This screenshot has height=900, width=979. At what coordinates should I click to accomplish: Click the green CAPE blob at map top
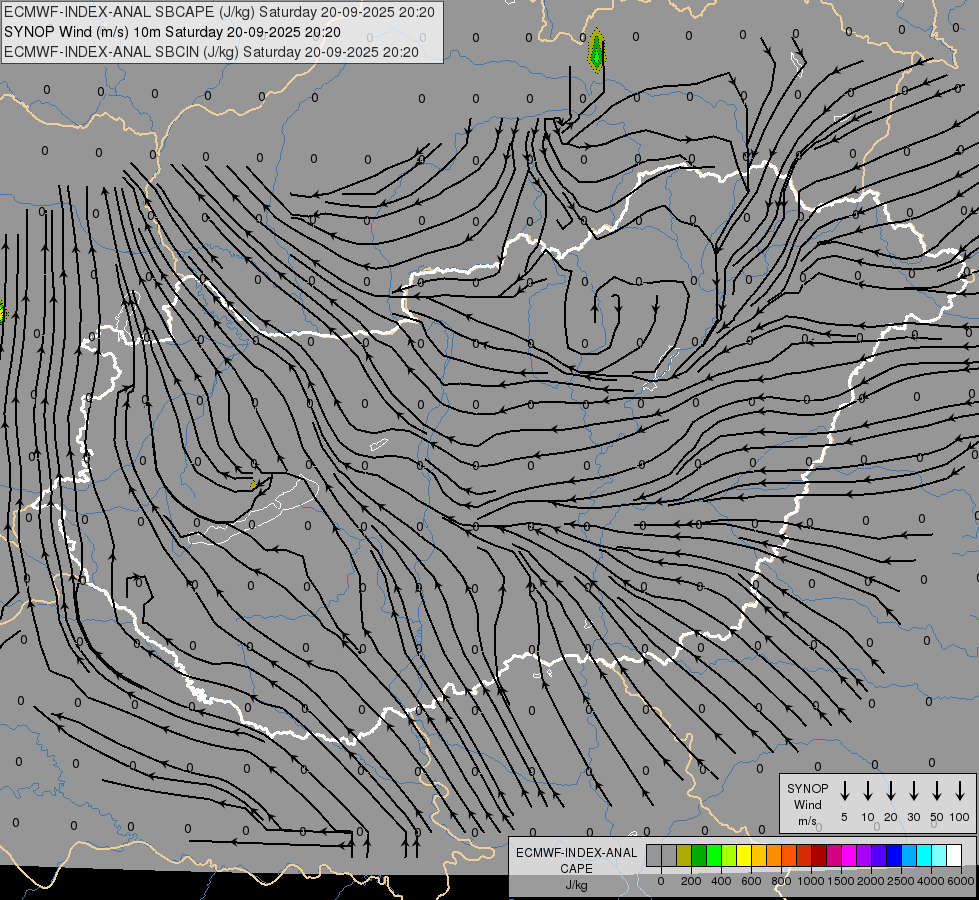596,52
